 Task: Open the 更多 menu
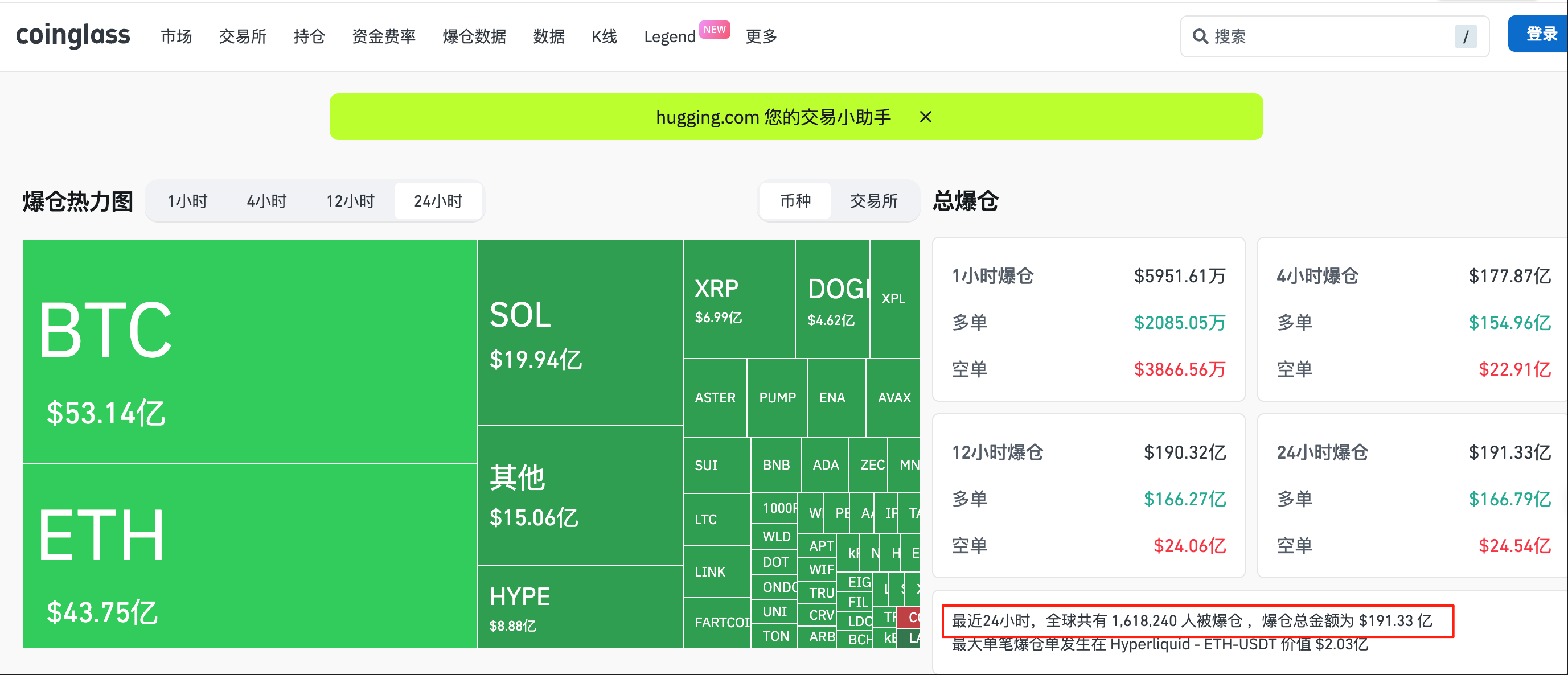[761, 36]
